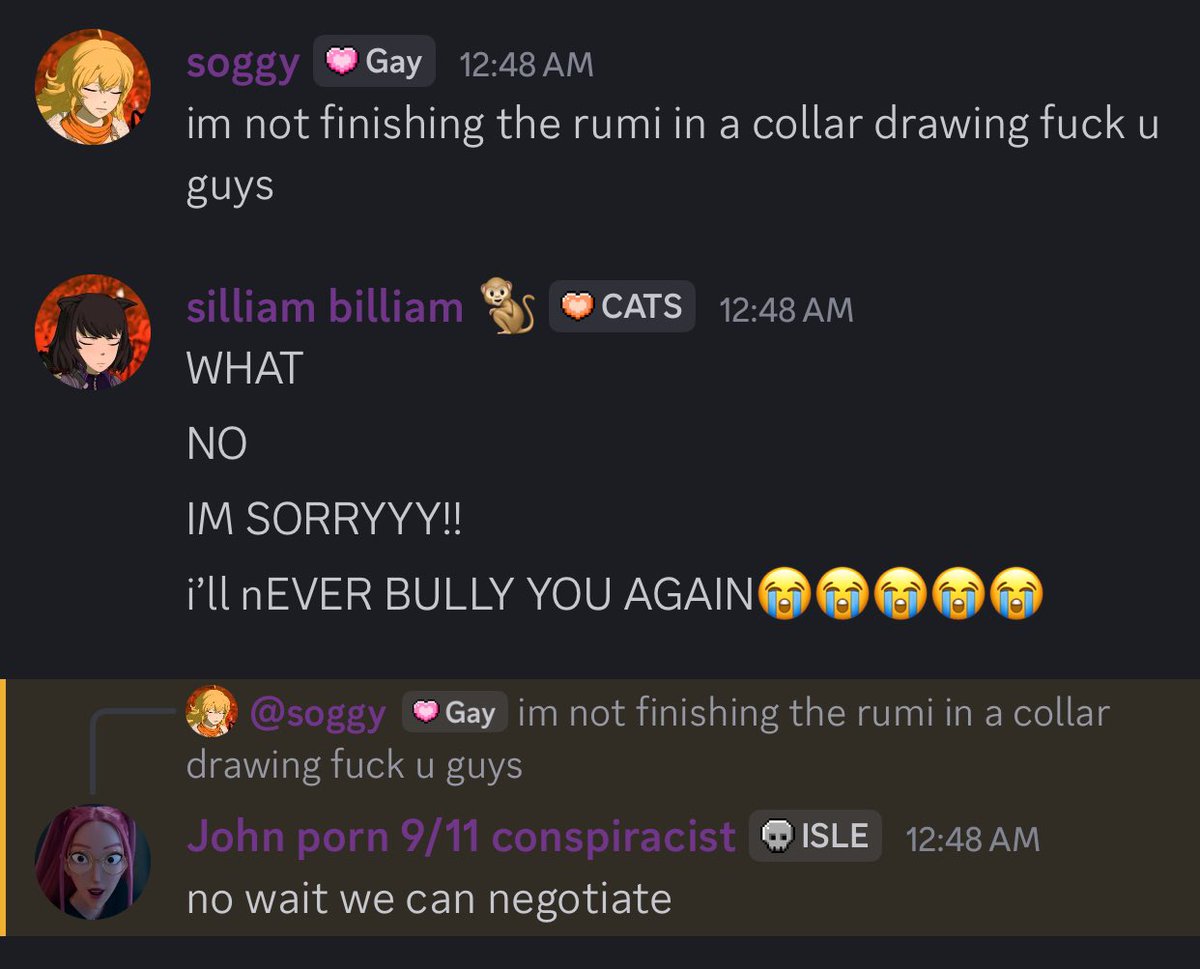Click the last crying emoji in message
The image size is (1200, 969).
click(1018, 594)
